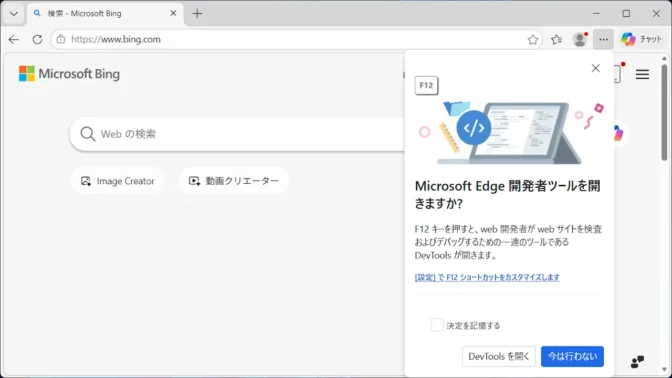Screen dimensions: 672x378
Task: Reload the page with refresh icon
Action: coord(37,39)
